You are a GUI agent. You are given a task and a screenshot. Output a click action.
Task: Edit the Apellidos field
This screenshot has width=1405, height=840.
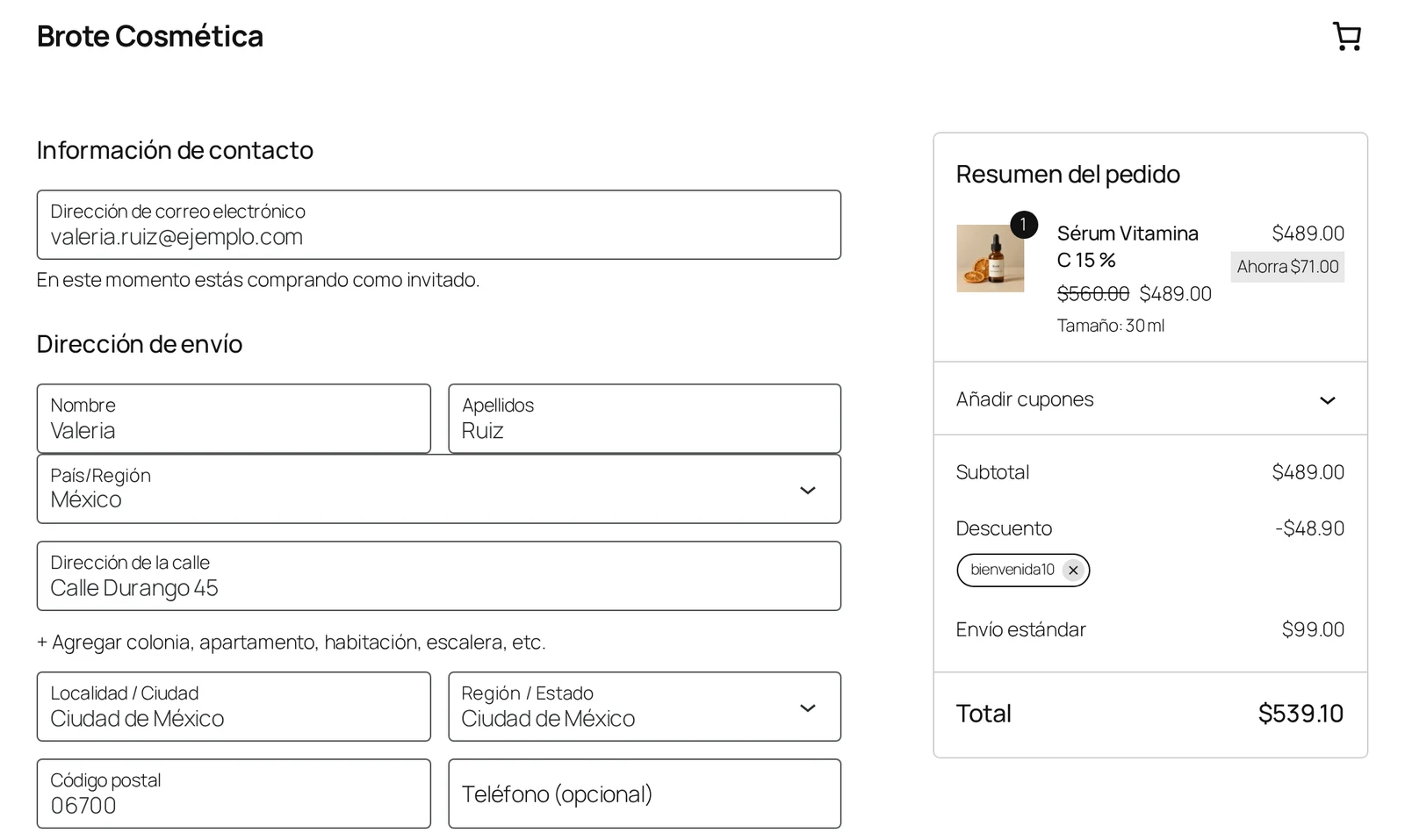pos(645,419)
